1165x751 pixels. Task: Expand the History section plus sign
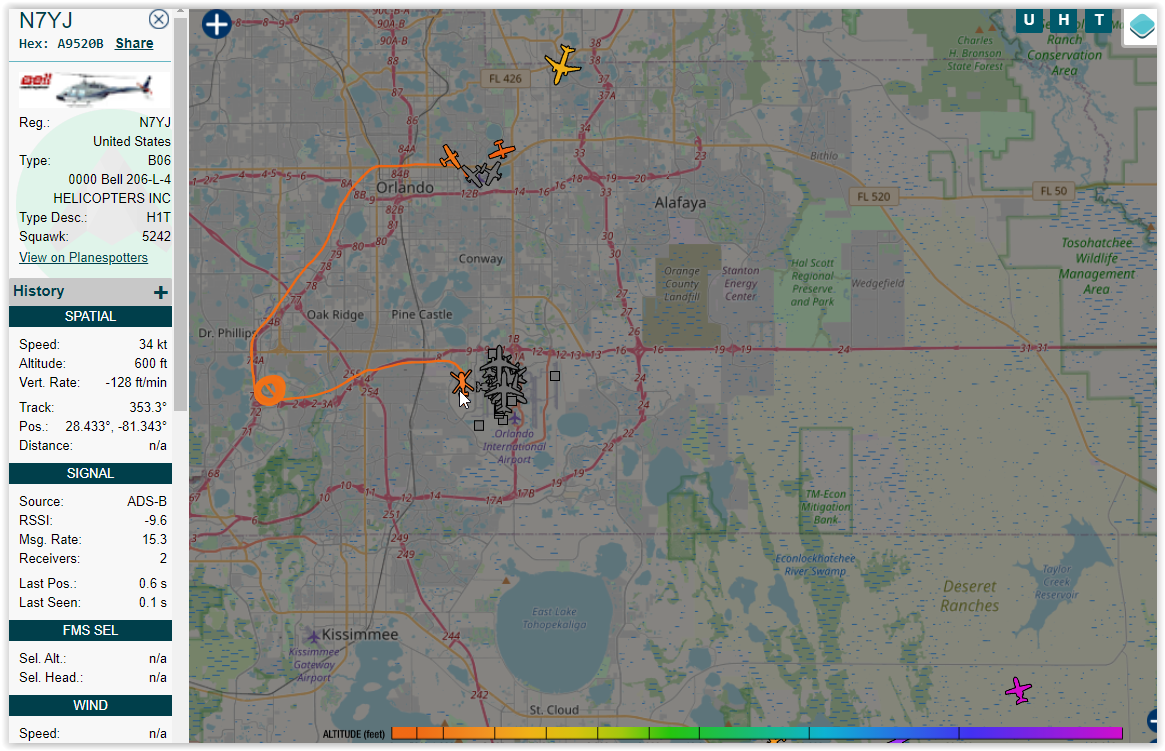point(160,292)
